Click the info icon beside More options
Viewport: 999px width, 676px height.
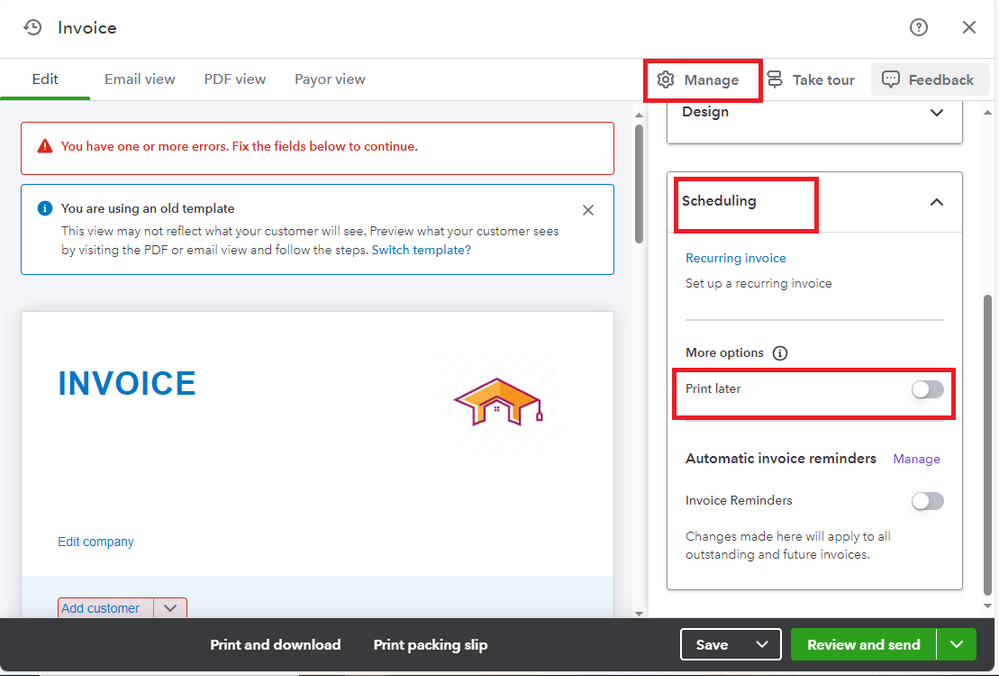coord(780,353)
